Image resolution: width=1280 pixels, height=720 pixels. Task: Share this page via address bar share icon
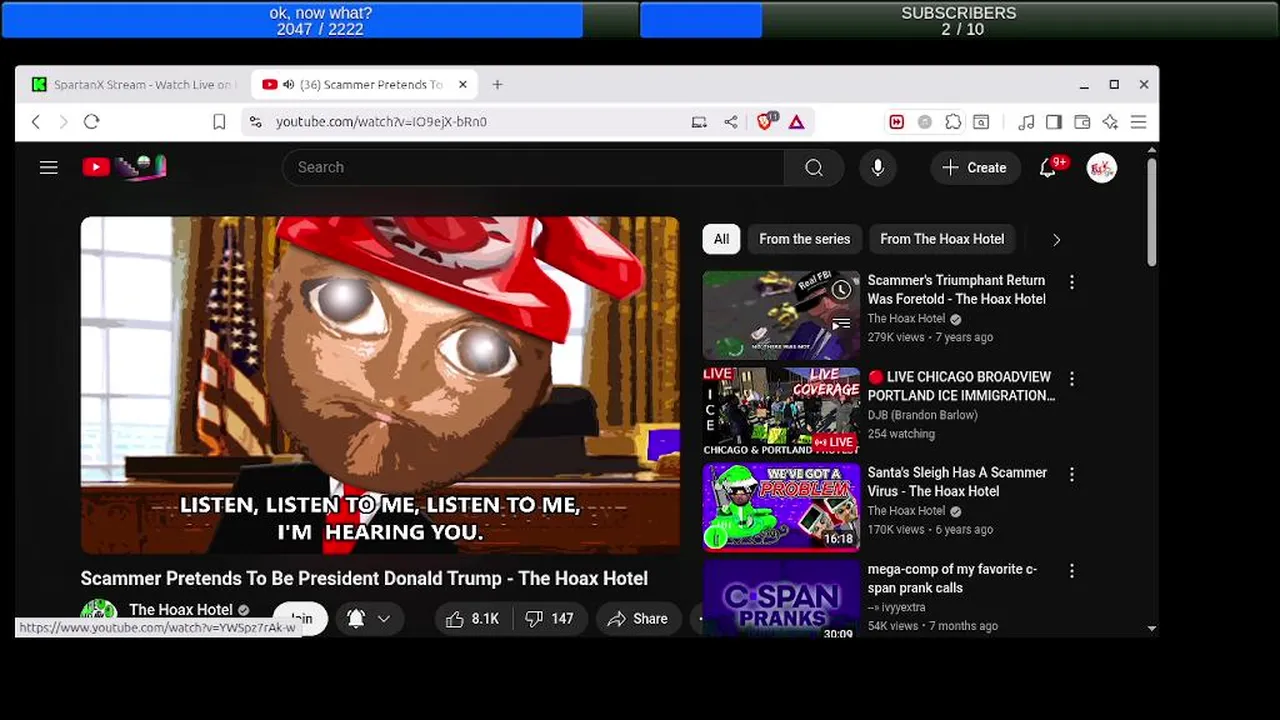[x=731, y=121]
